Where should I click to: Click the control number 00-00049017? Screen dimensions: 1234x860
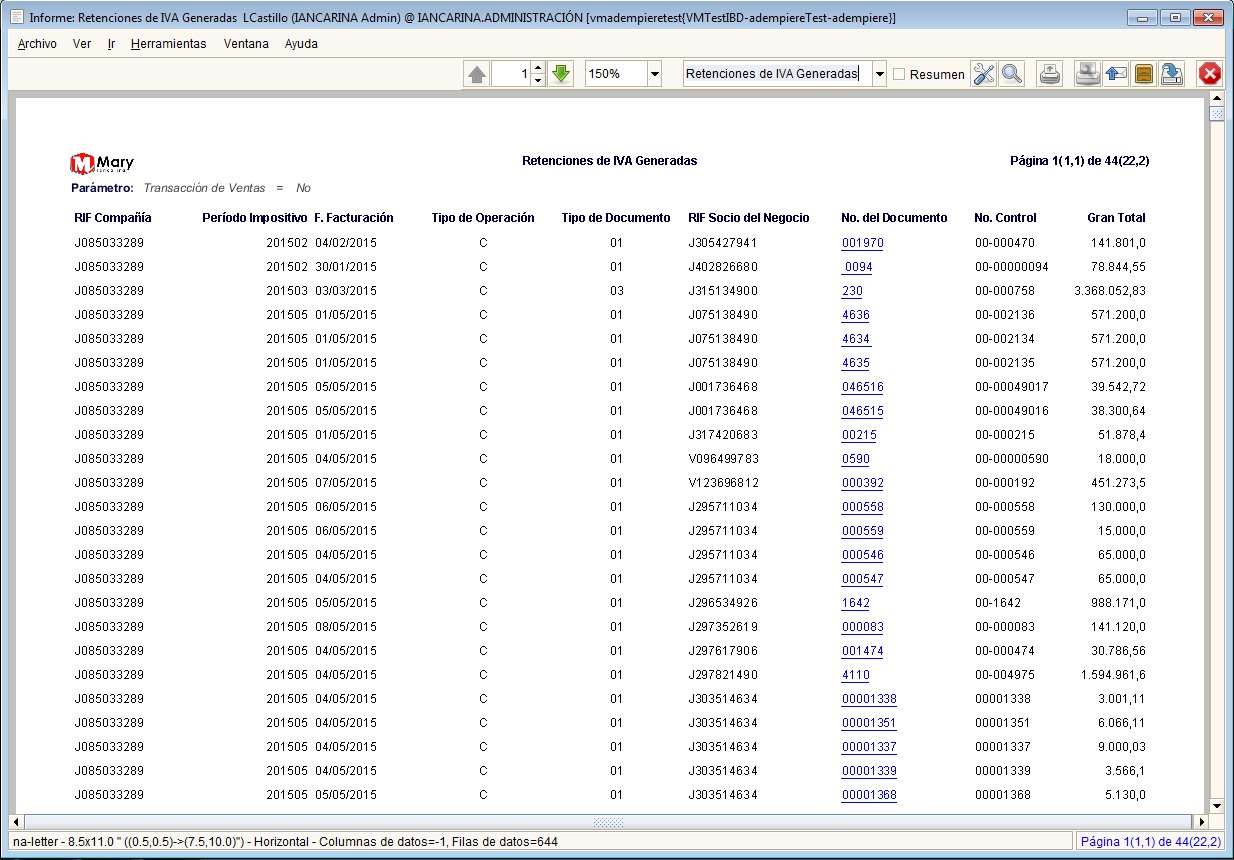point(1011,387)
